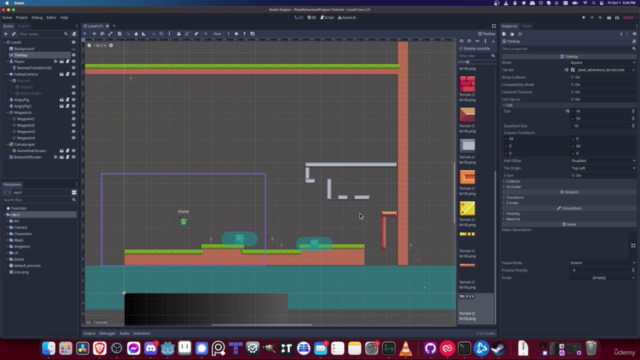This screenshot has width=640, height=360.
Task: Add a new child node with plus icon
Action: [6, 34]
